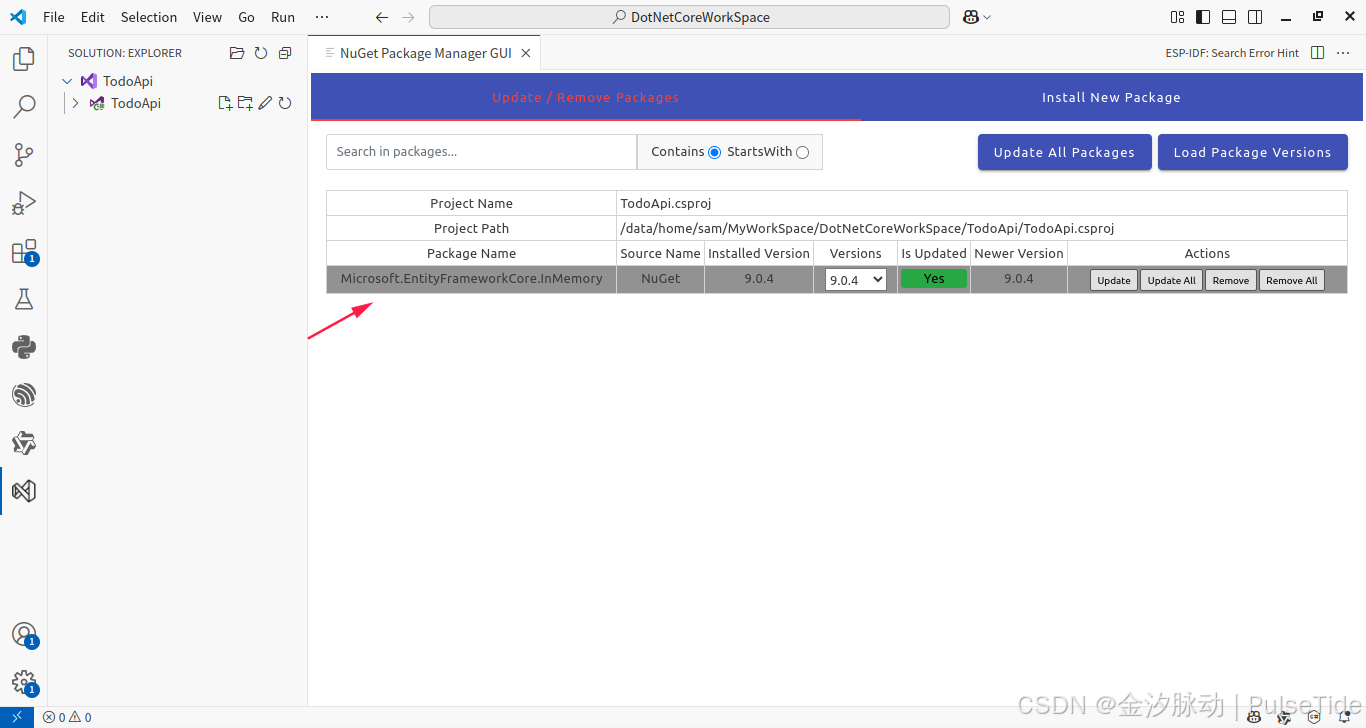Viewport: 1366px width, 728px height.
Task: Select the StartsWith radio button
Action: coord(802,152)
